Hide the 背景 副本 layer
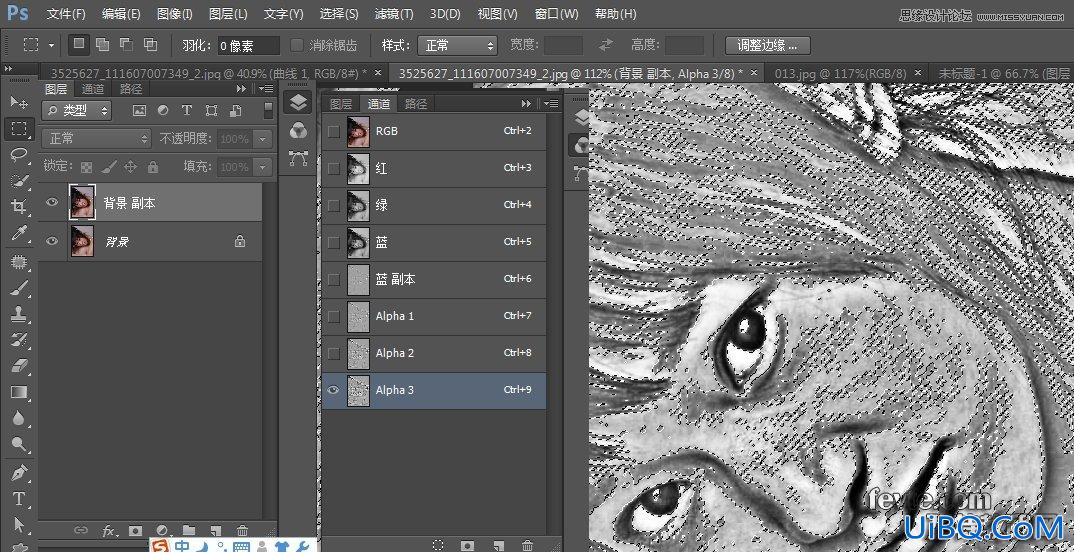 pyautogui.click(x=52, y=202)
